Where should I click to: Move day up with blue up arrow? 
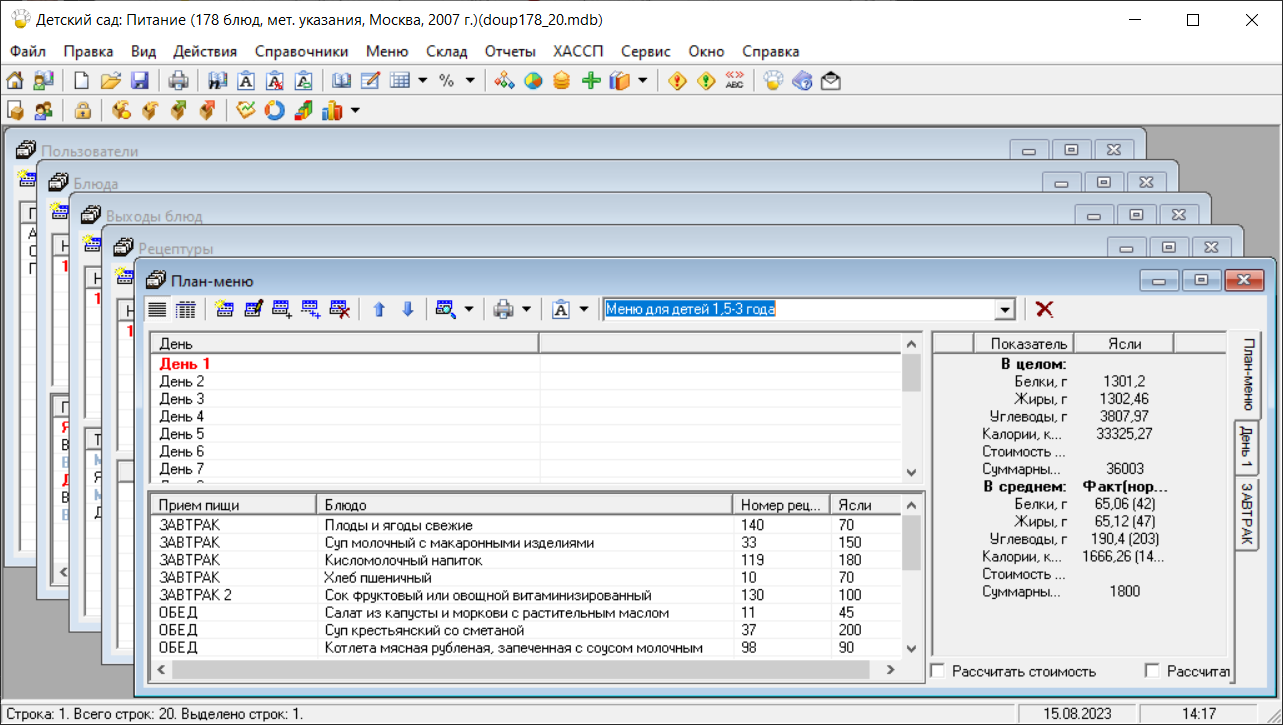click(x=379, y=310)
